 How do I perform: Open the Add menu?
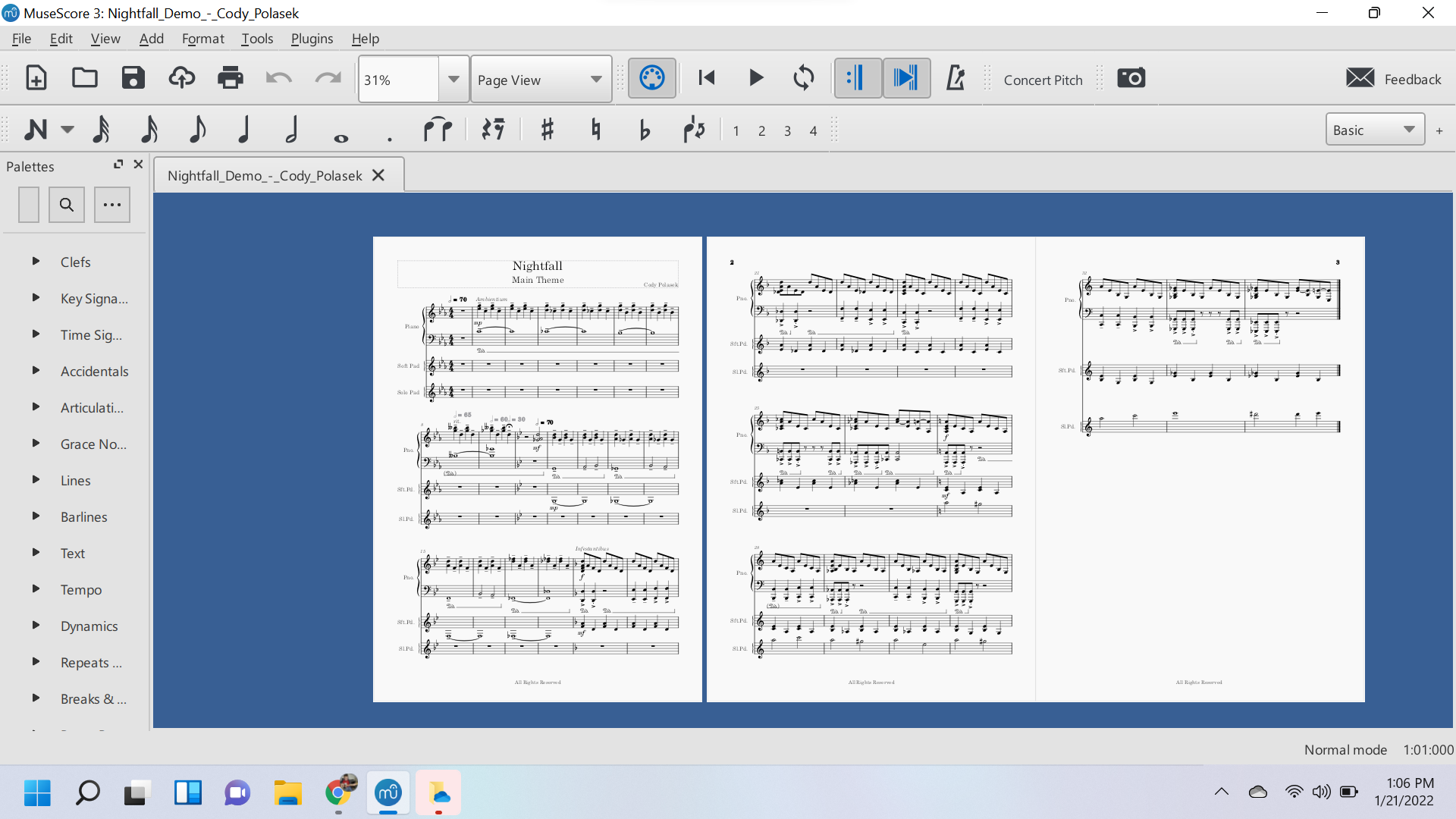tap(150, 38)
